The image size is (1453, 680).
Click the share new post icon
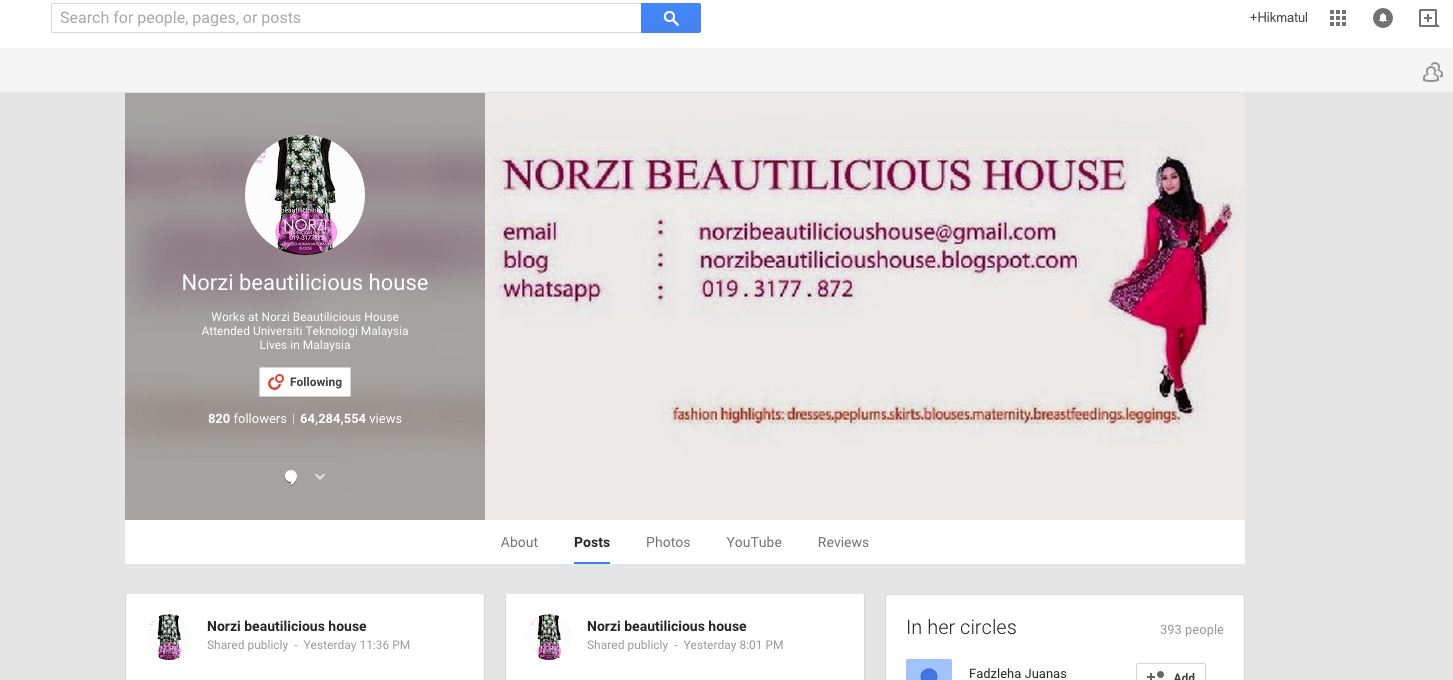tap(1428, 18)
